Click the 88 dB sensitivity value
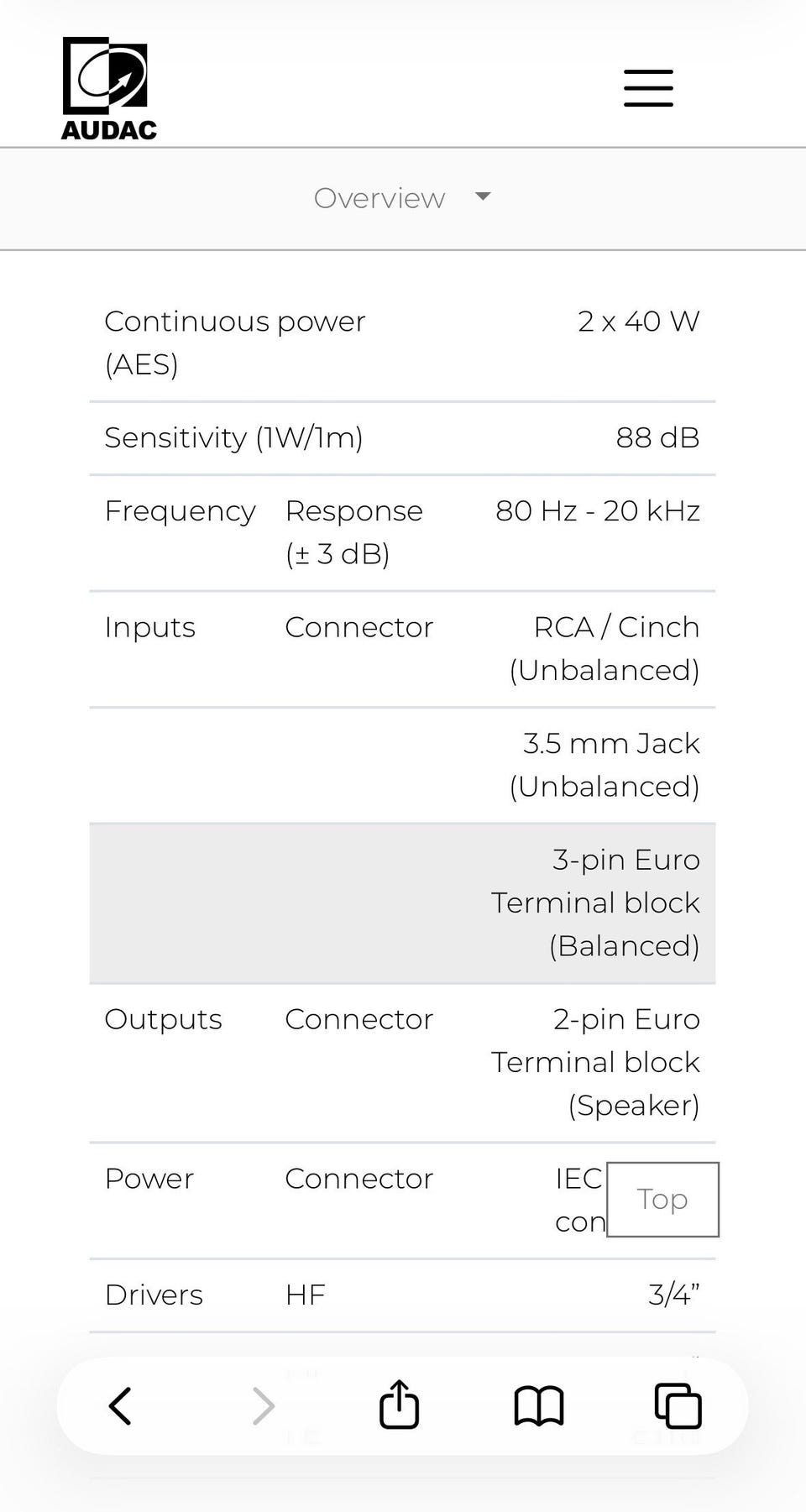Viewport: 806px width, 1512px height. coord(657,437)
